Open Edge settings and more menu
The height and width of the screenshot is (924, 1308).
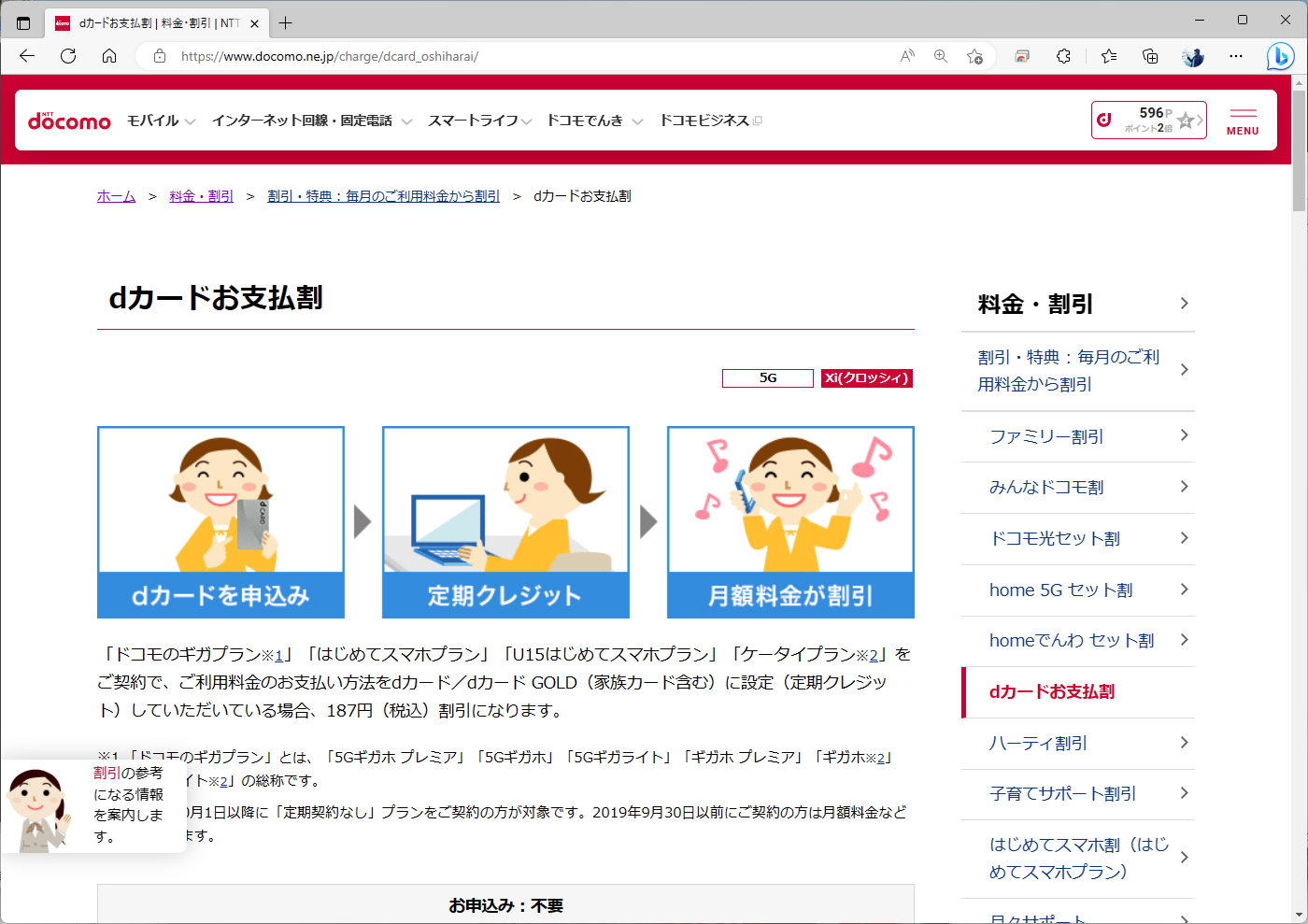(x=1236, y=56)
